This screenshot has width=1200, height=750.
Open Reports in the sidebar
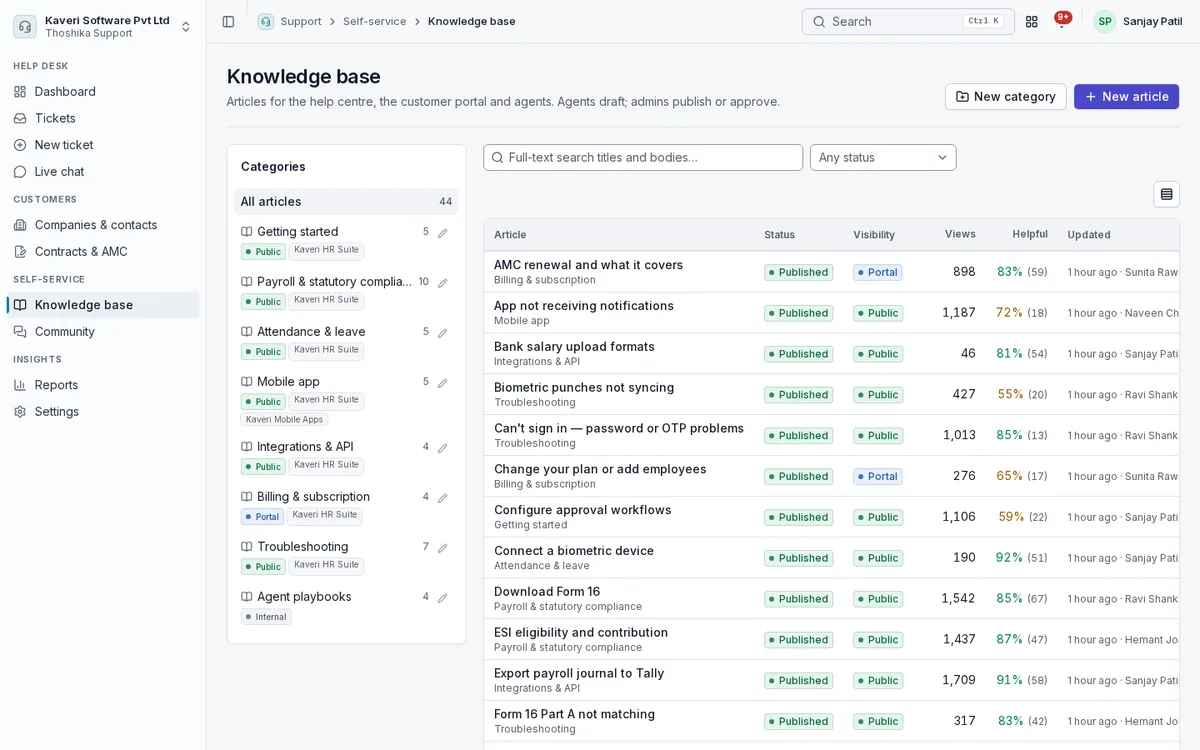103,385
